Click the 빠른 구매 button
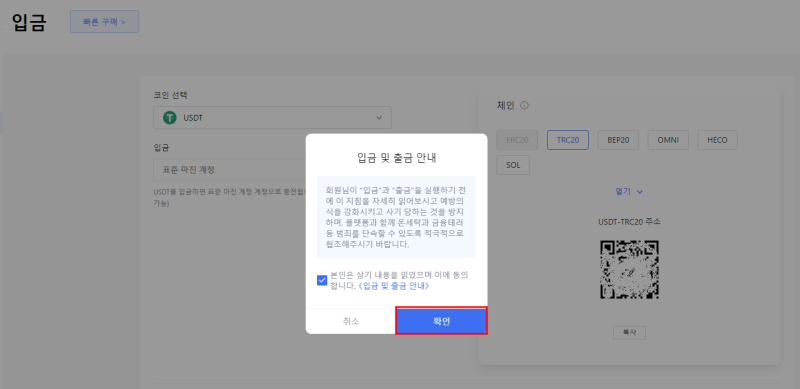 (x=105, y=22)
